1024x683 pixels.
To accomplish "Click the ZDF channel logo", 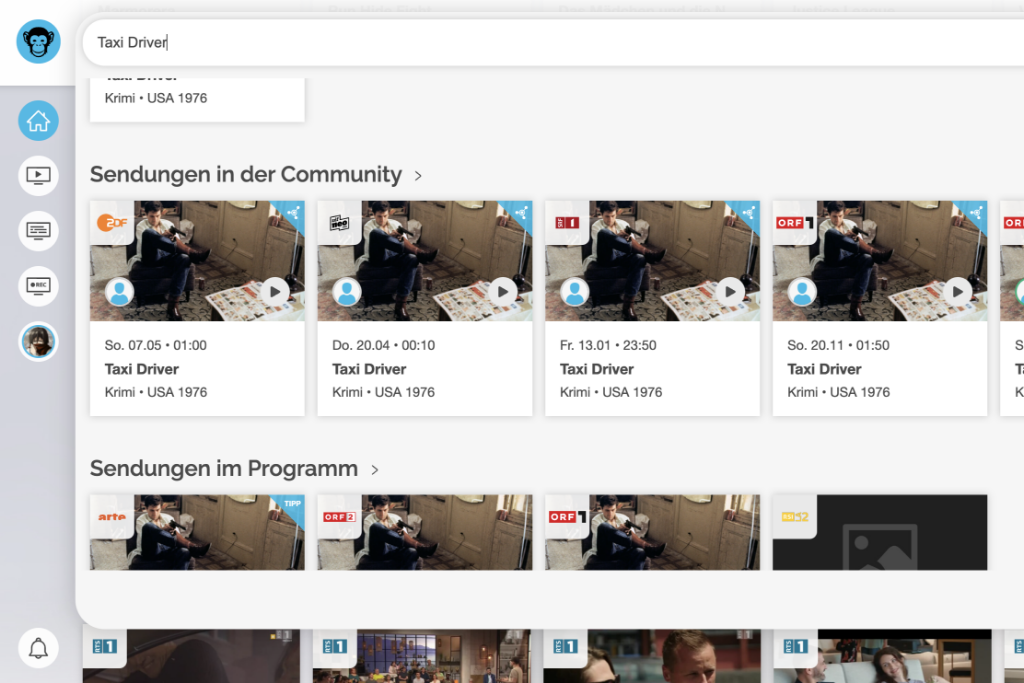I will [112, 223].
